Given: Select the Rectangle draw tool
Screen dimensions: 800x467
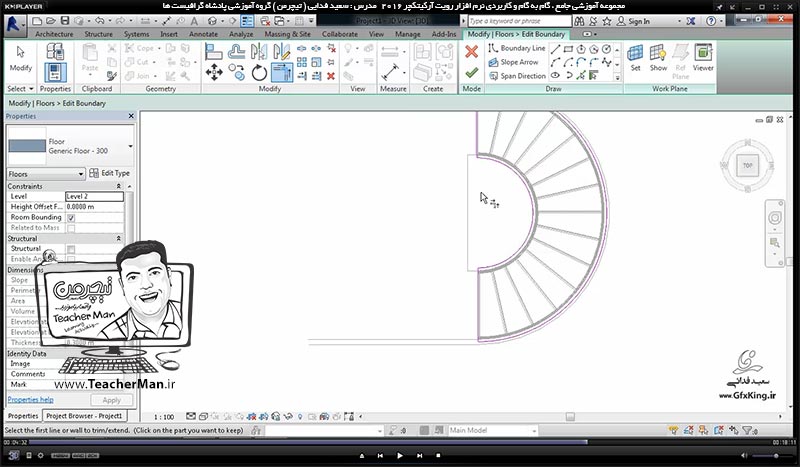Looking at the screenshot, I should click(x=568, y=50).
